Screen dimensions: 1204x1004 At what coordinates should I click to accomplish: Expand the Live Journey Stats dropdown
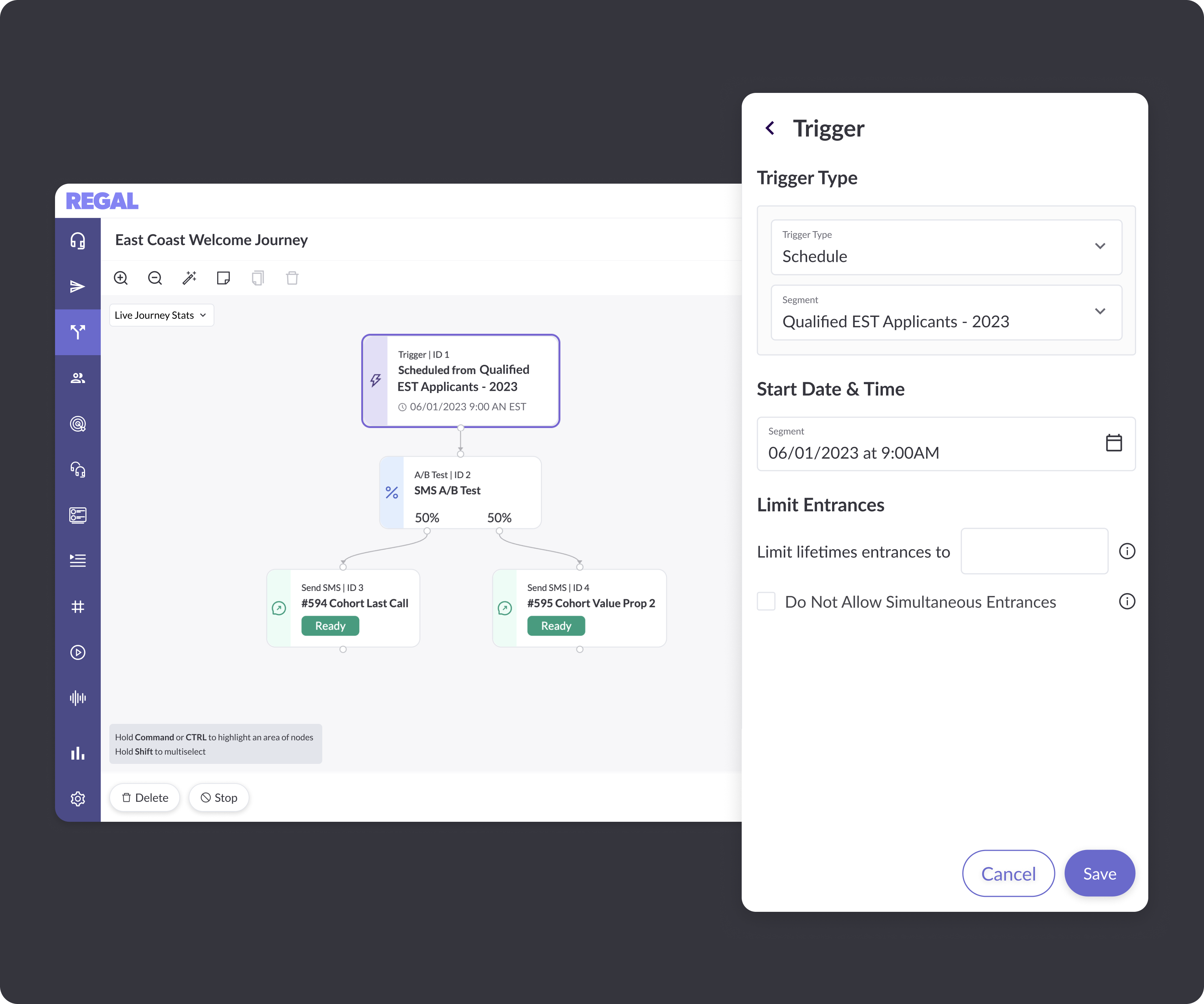(161, 315)
